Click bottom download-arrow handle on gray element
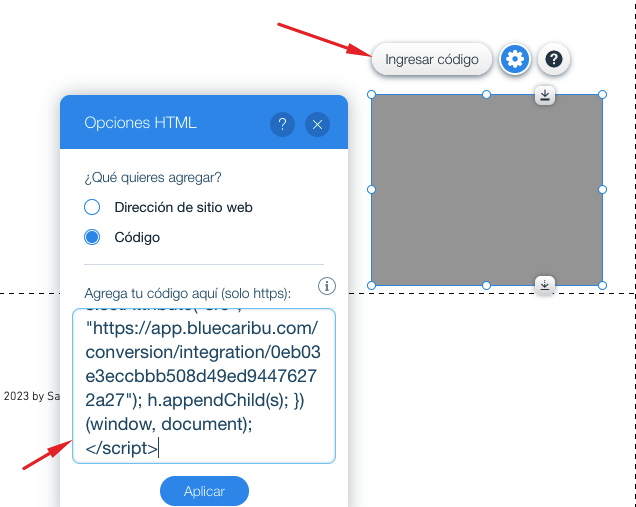Image resolution: width=636 pixels, height=507 pixels. coord(545,285)
